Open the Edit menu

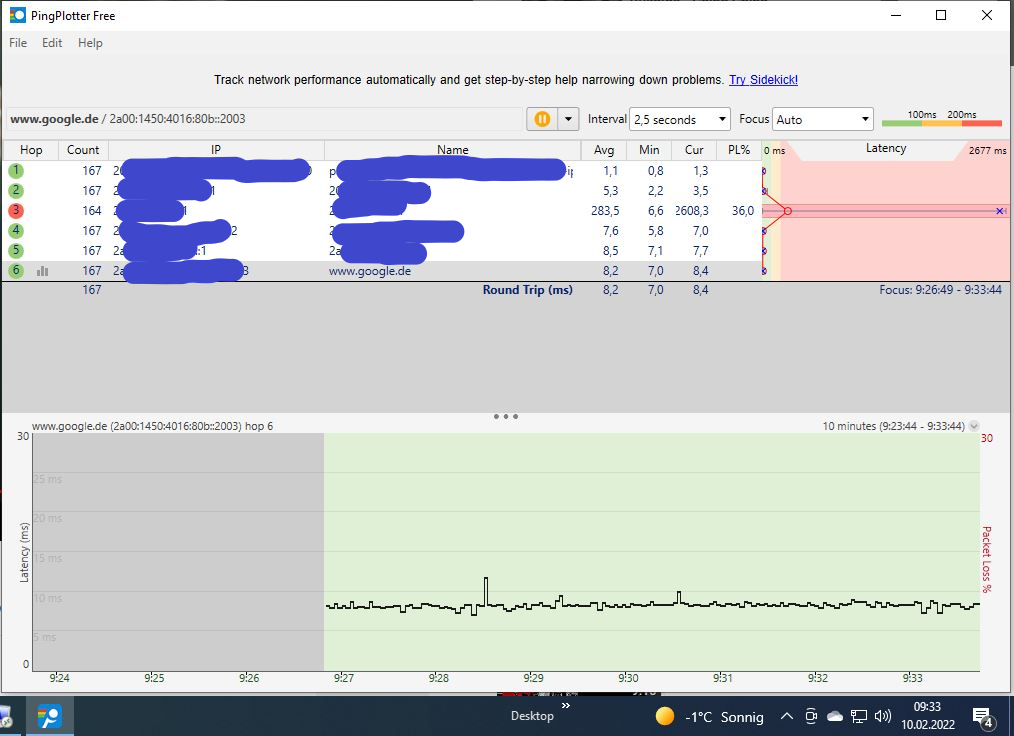pos(52,43)
